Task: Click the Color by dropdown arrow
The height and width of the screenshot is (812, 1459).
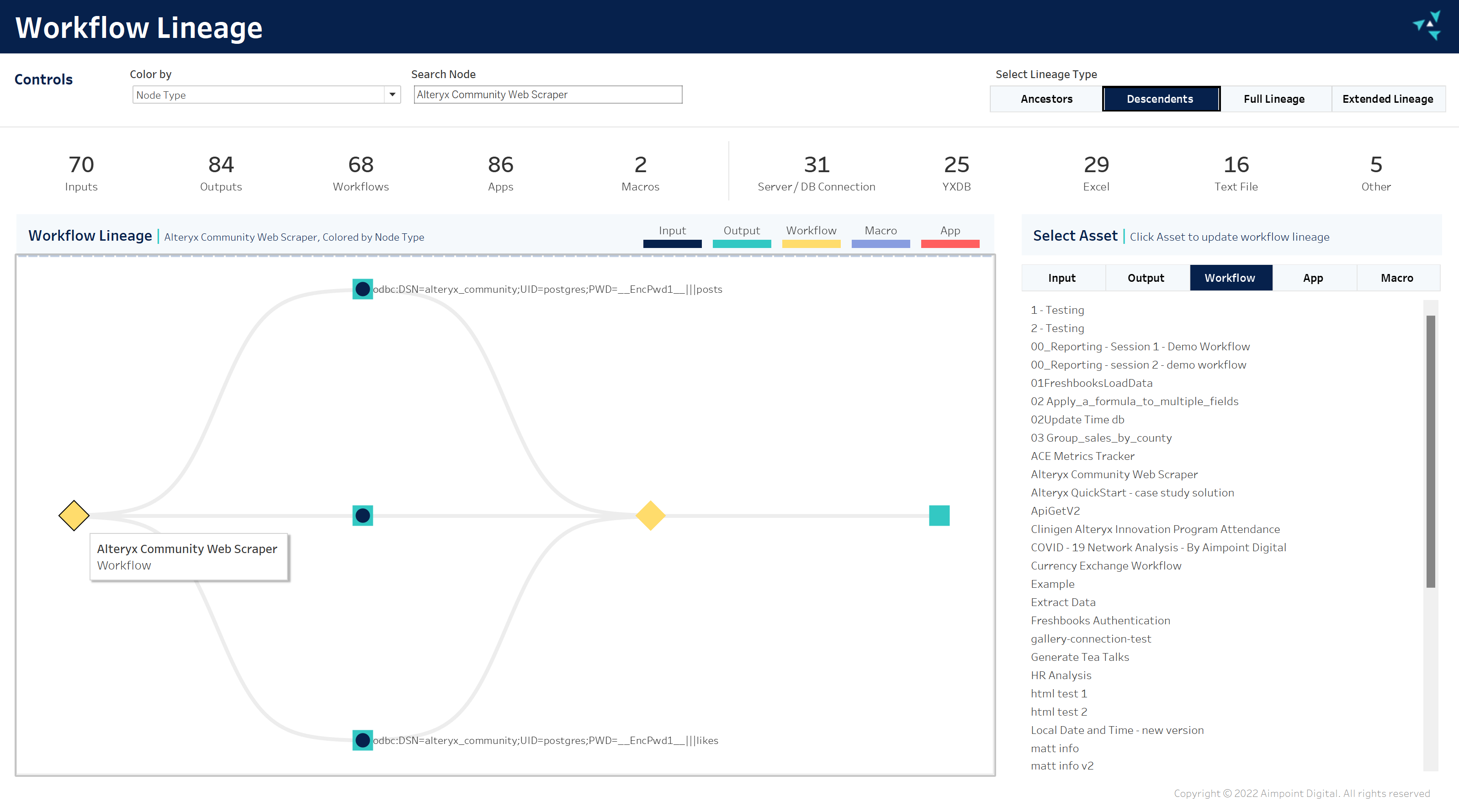Action: pos(392,95)
